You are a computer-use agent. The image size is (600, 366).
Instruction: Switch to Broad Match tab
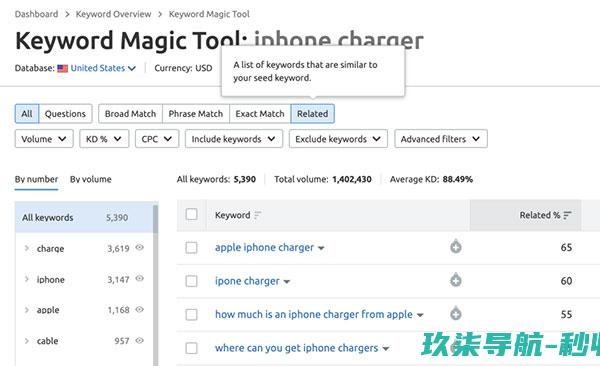coord(130,114)
